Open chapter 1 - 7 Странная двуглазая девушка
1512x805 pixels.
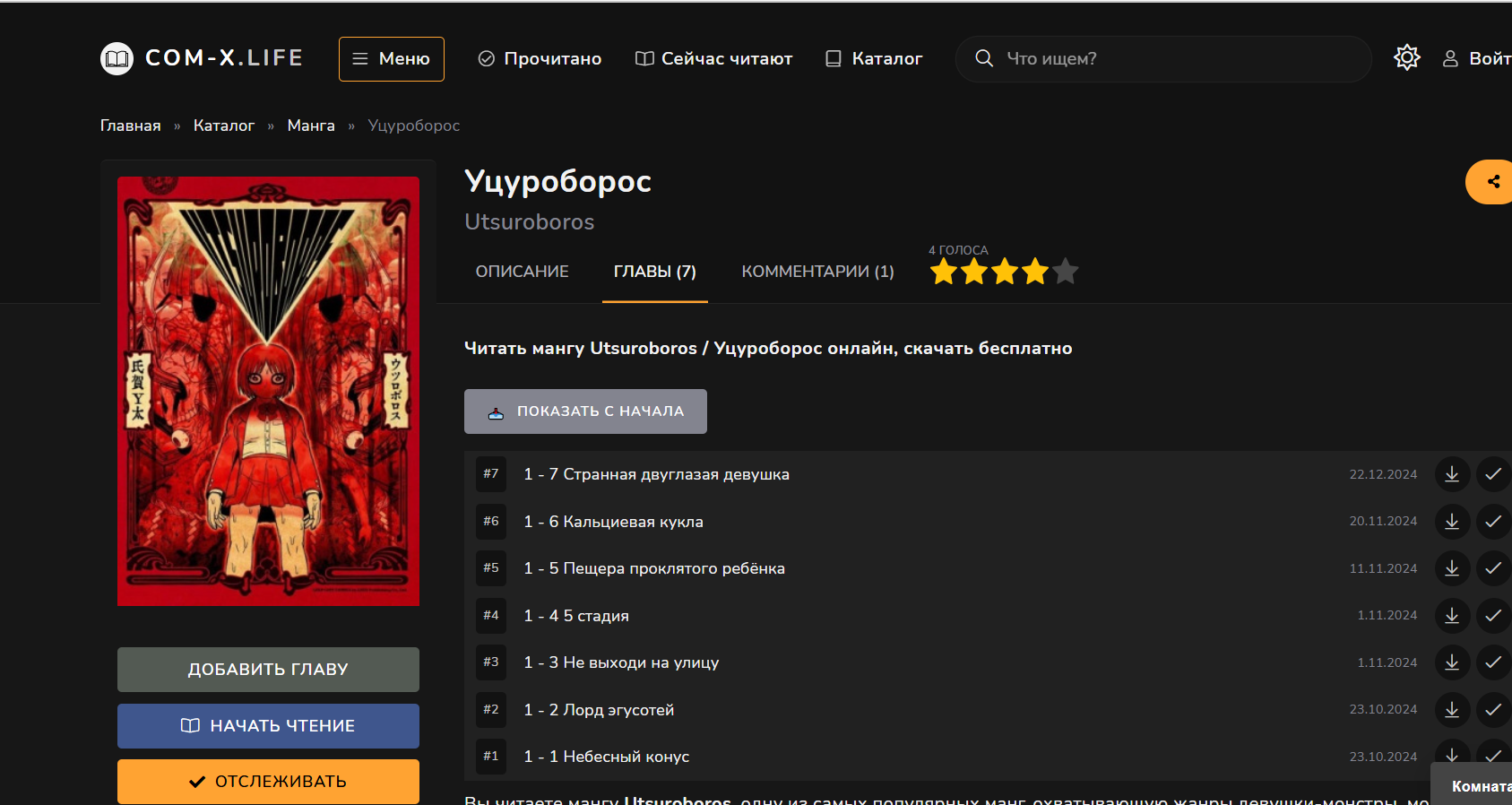click(657, 474)
